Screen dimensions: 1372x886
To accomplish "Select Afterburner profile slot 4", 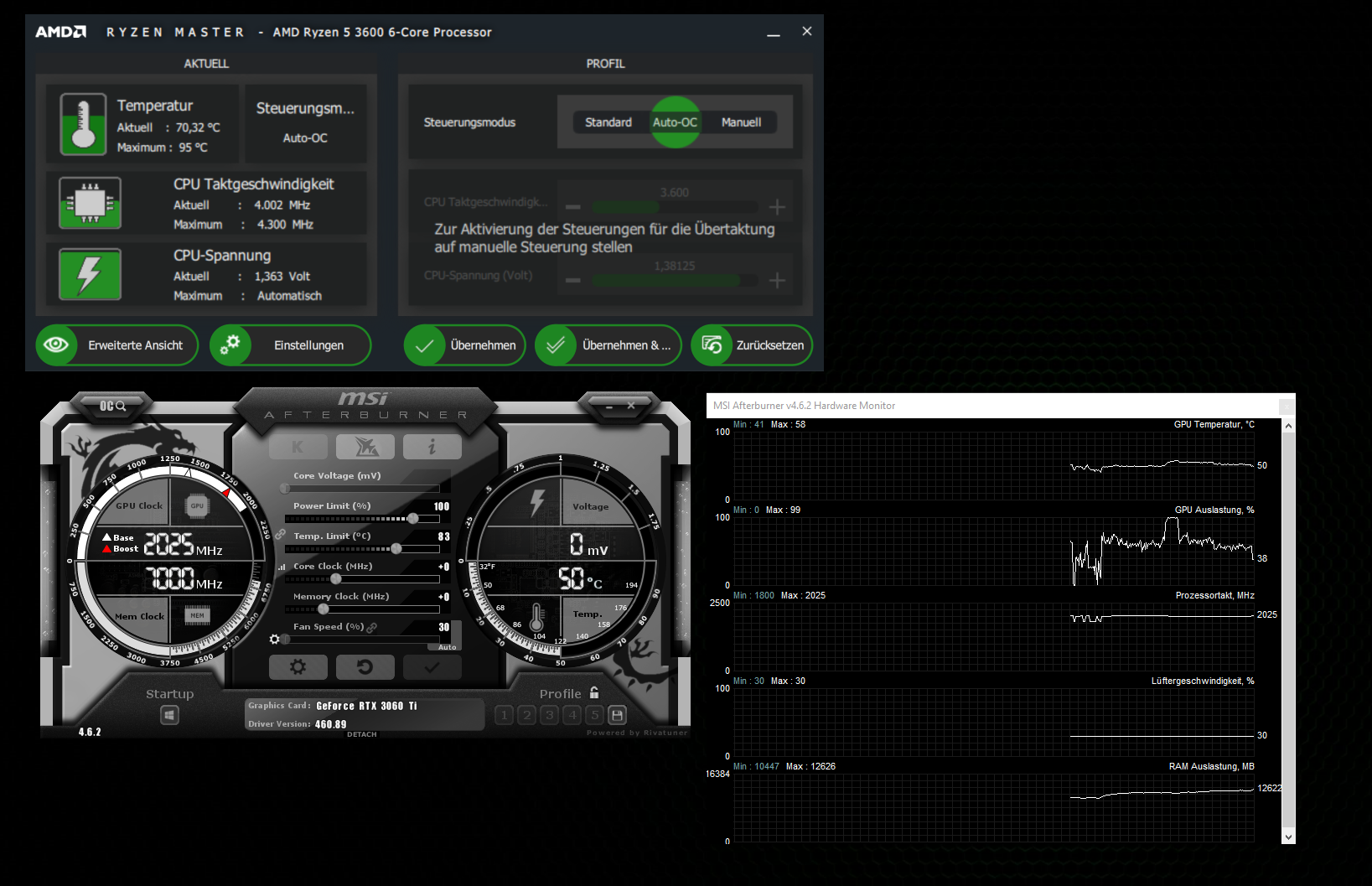I will (x=572, y=715).
